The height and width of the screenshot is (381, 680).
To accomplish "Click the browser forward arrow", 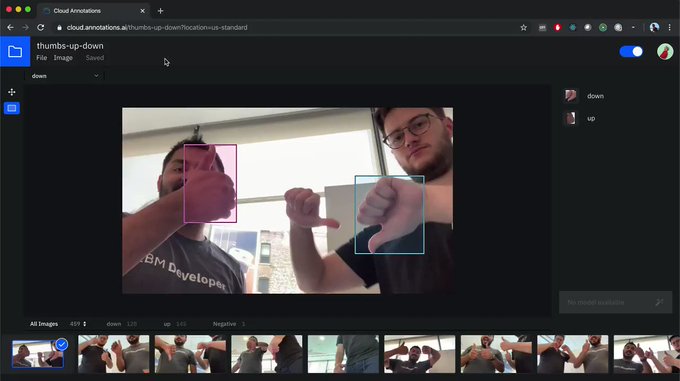I will click(25, 27).
